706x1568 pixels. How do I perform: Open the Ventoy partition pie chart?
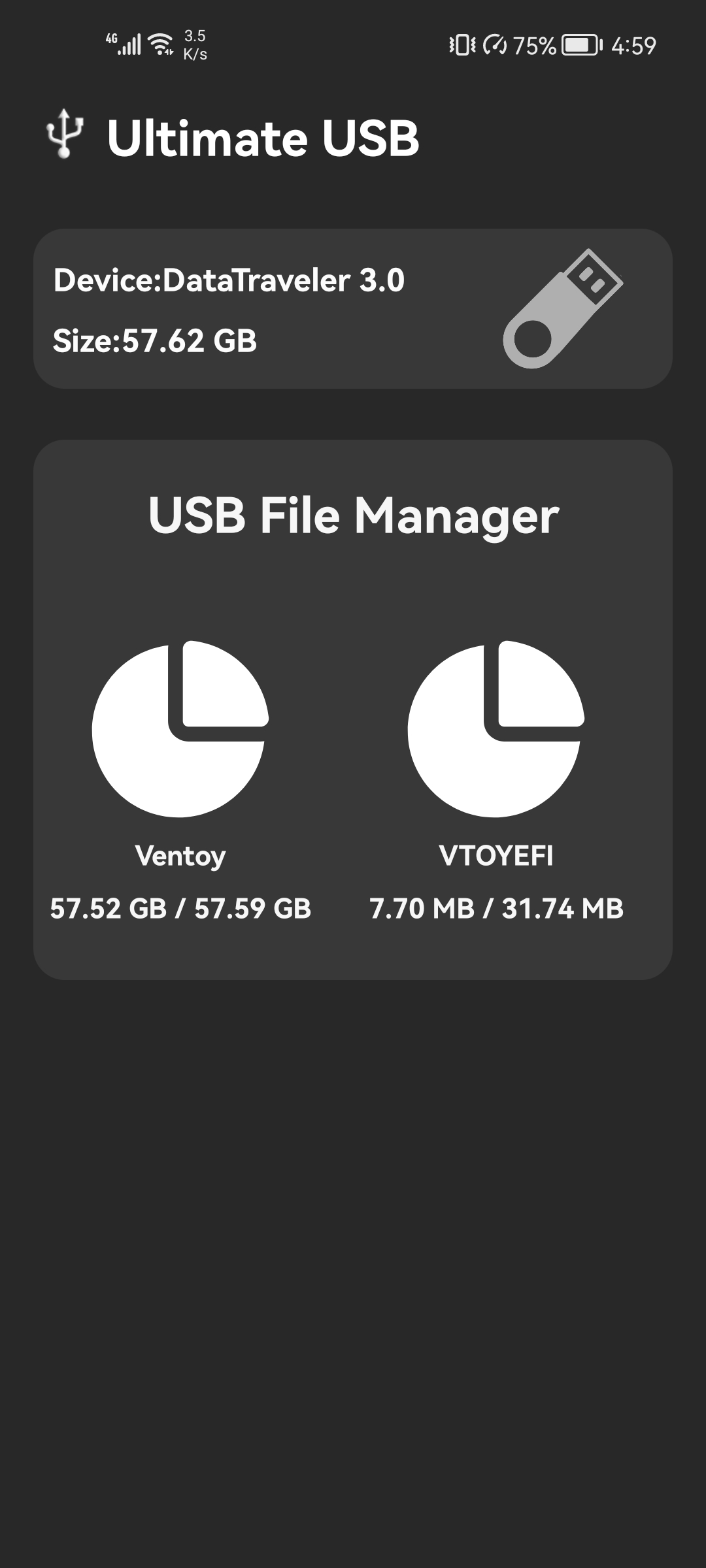point(181,728)
